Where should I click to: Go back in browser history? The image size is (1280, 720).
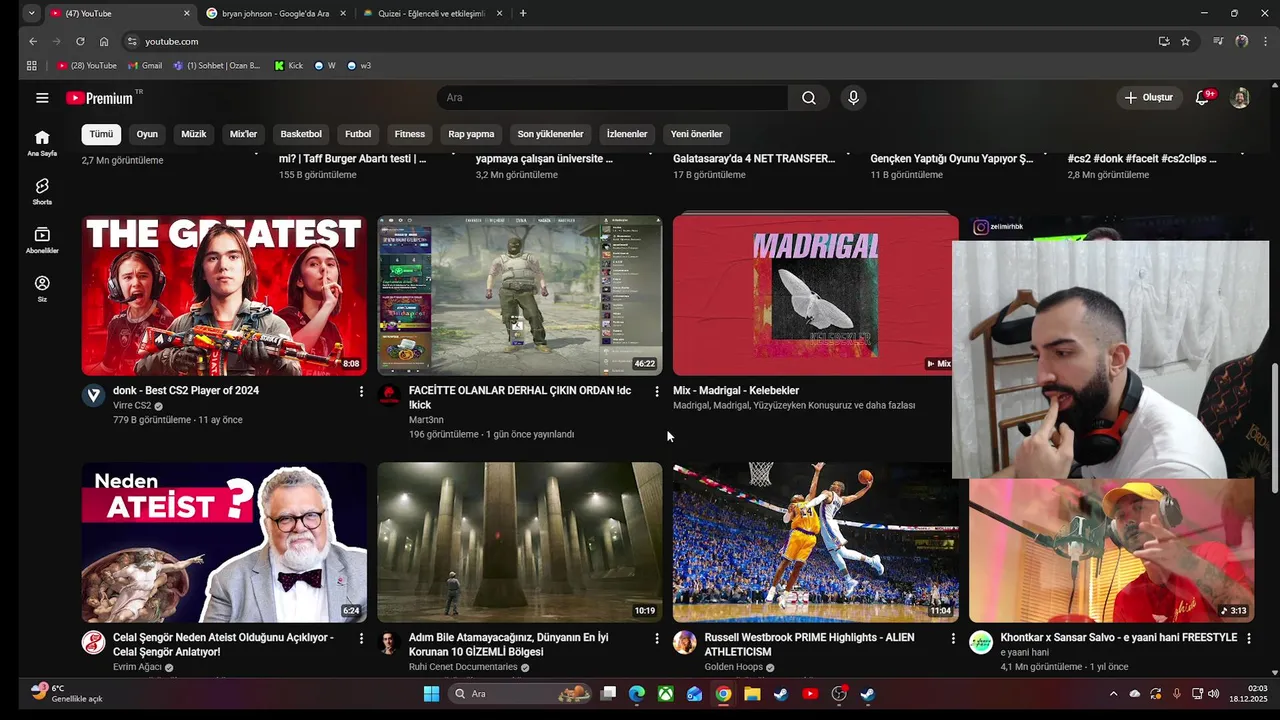point(32,41)
